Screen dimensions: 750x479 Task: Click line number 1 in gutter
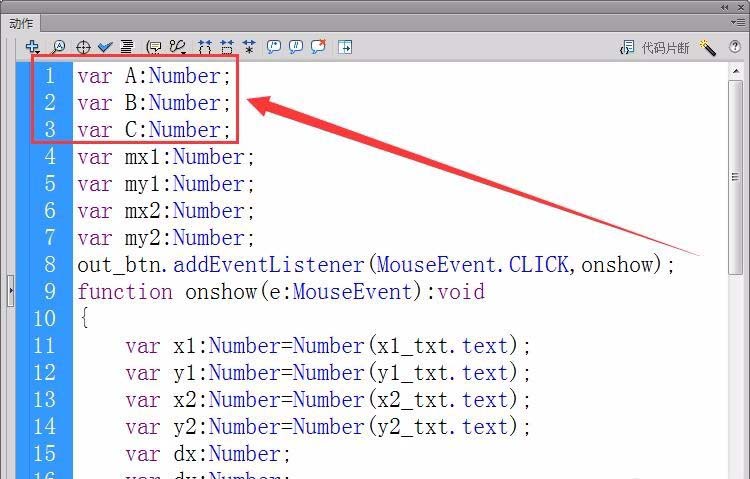coord(50,76)
